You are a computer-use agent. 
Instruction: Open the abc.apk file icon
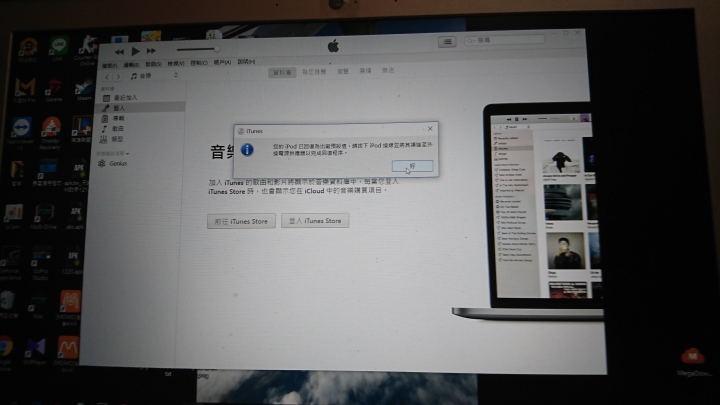click(75, 217)
